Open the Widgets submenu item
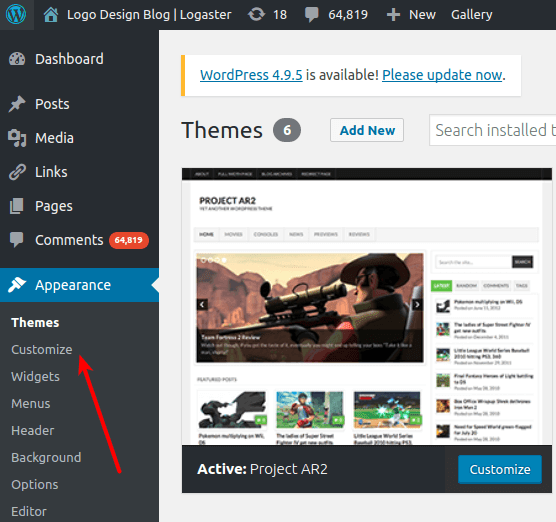 pos(35,377)
